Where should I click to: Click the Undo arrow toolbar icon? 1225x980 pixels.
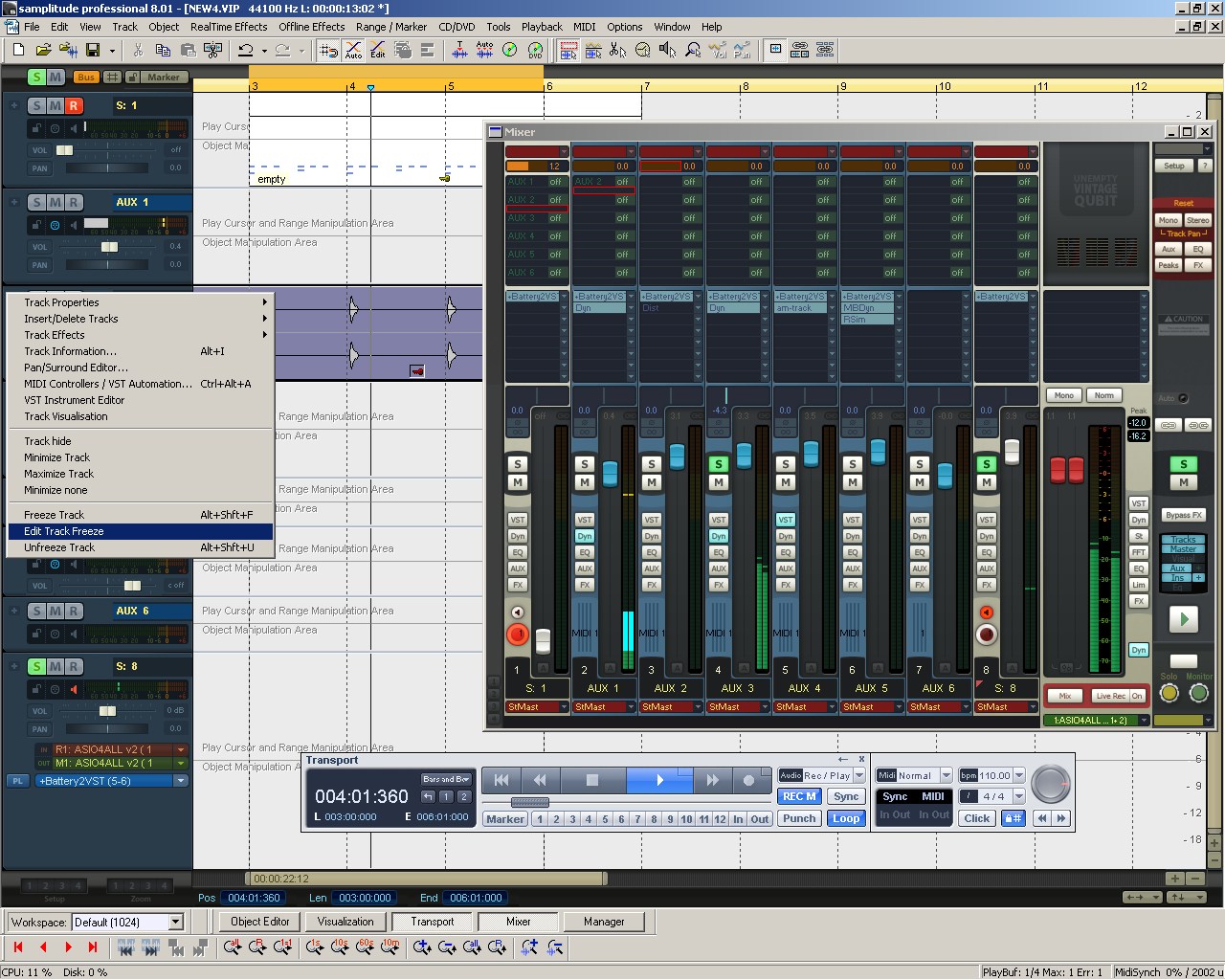pos(246,50)
